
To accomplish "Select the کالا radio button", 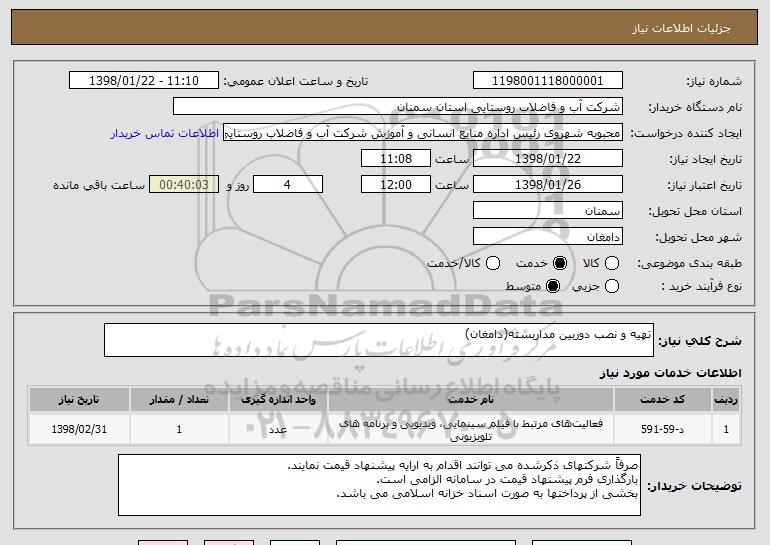I will (x=611, y=263).
